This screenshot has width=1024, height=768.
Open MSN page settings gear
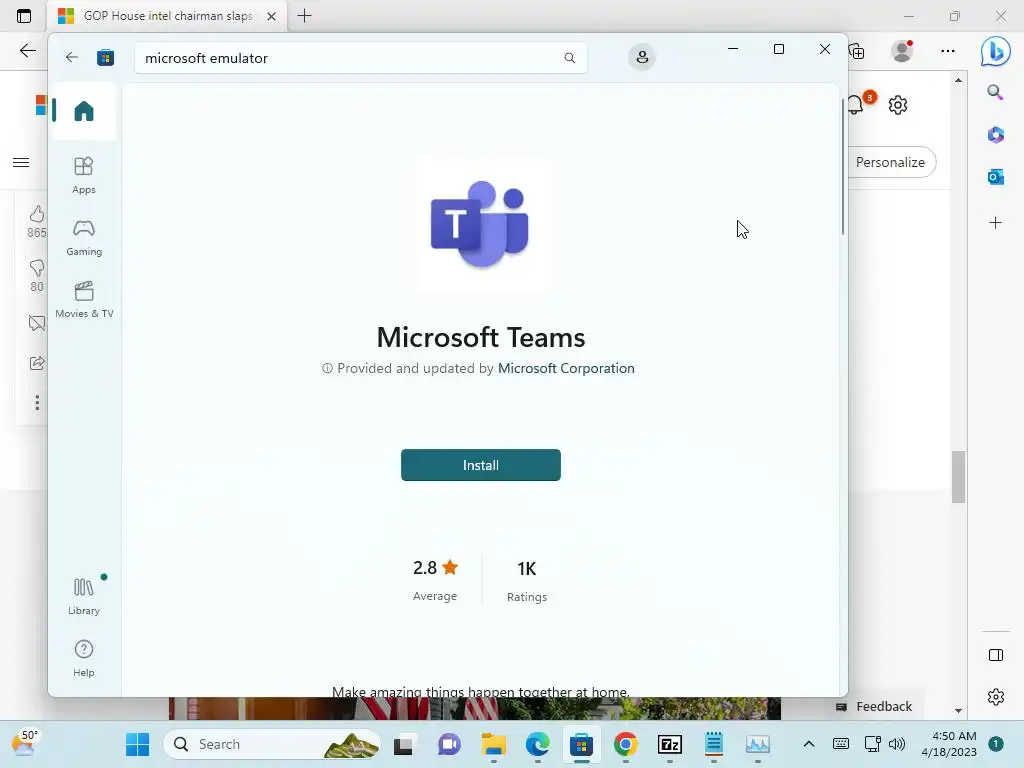coord(898,104)
